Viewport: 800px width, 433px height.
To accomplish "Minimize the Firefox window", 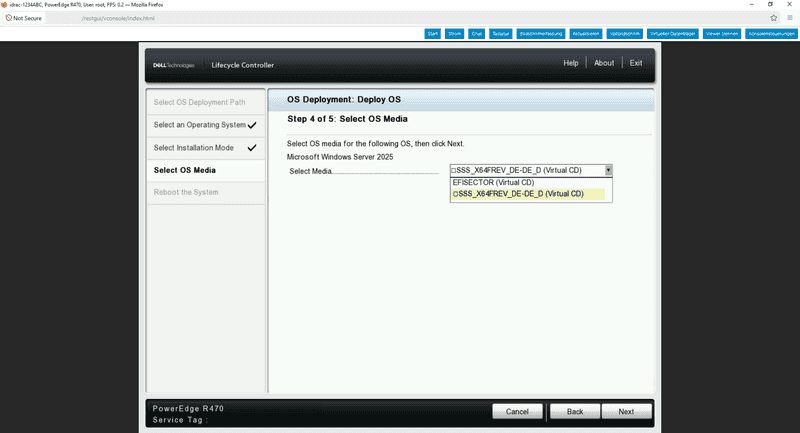I will 752,4.
